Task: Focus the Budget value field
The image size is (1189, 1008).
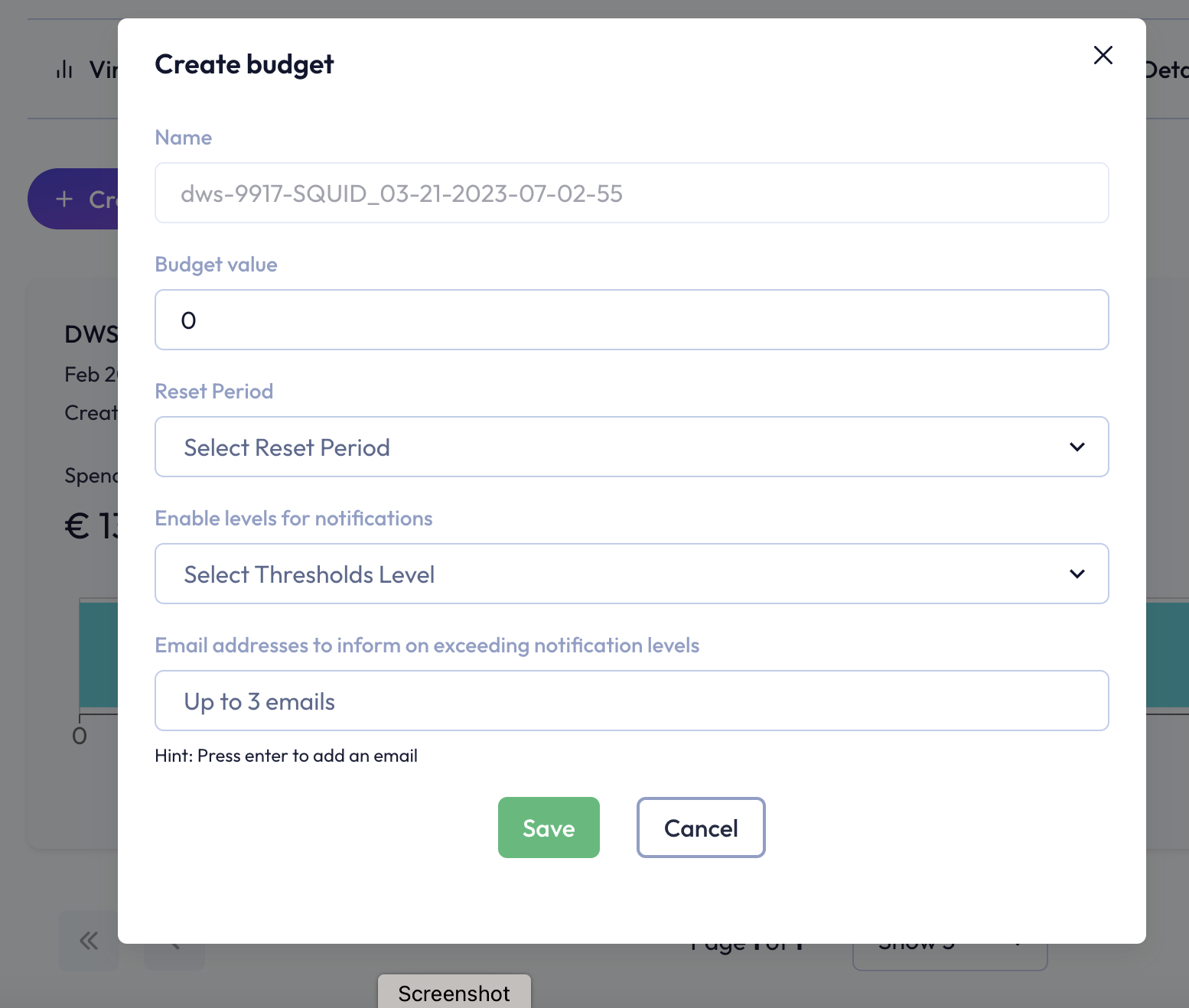Action: (x=631, y=320)
